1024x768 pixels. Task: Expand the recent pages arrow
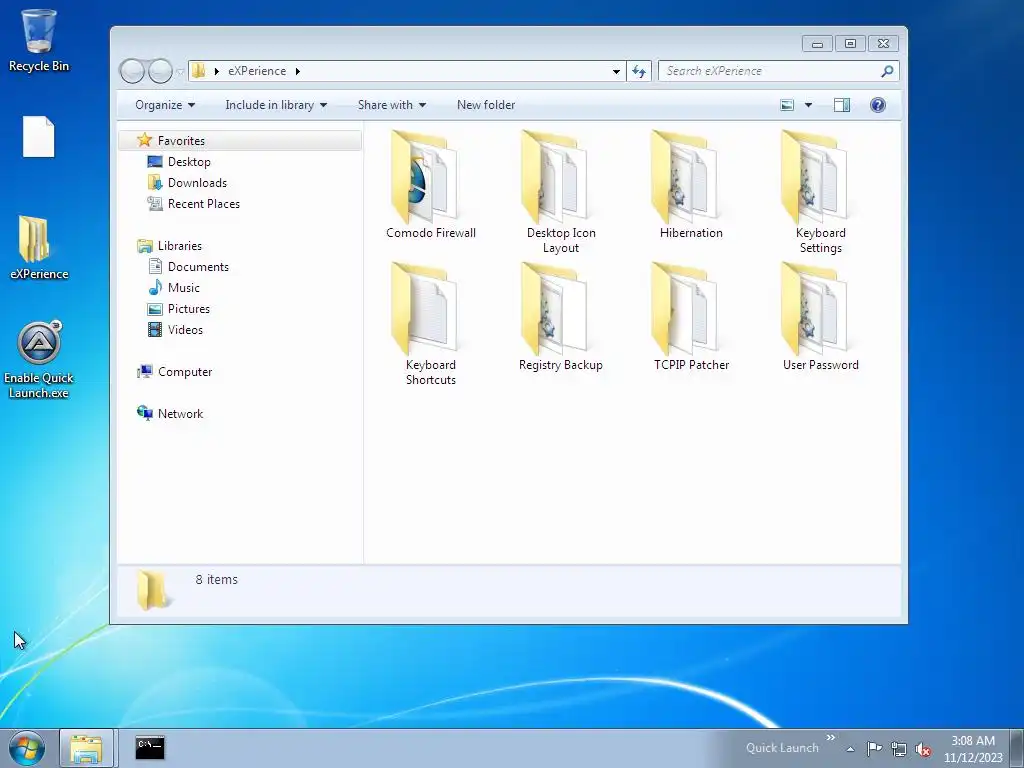pyautogui.click(x=180, y=72)
